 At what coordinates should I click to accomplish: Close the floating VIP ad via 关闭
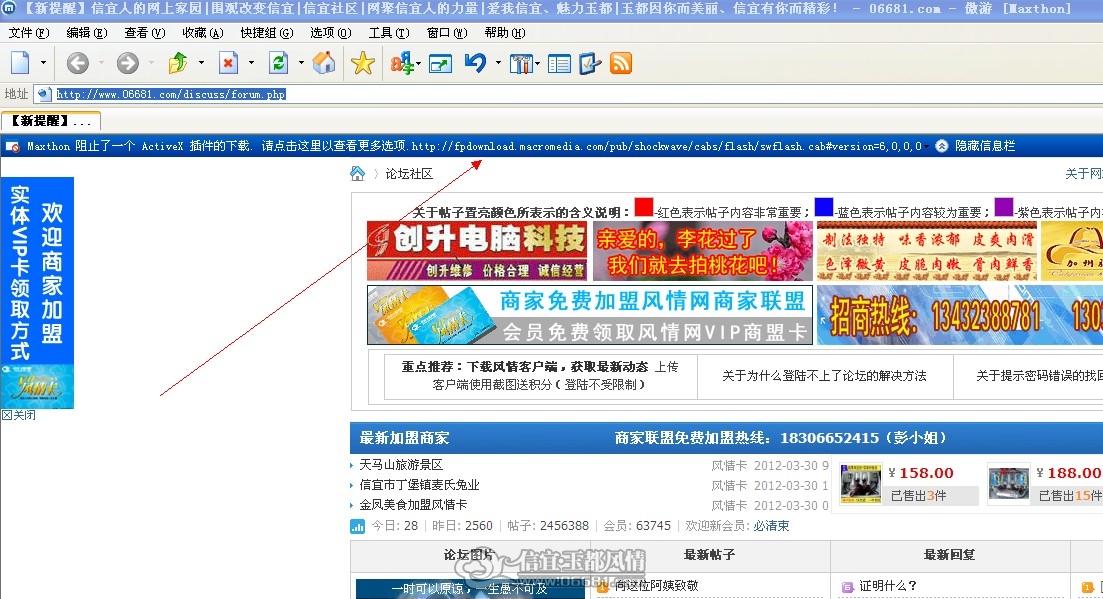(19, 416)
